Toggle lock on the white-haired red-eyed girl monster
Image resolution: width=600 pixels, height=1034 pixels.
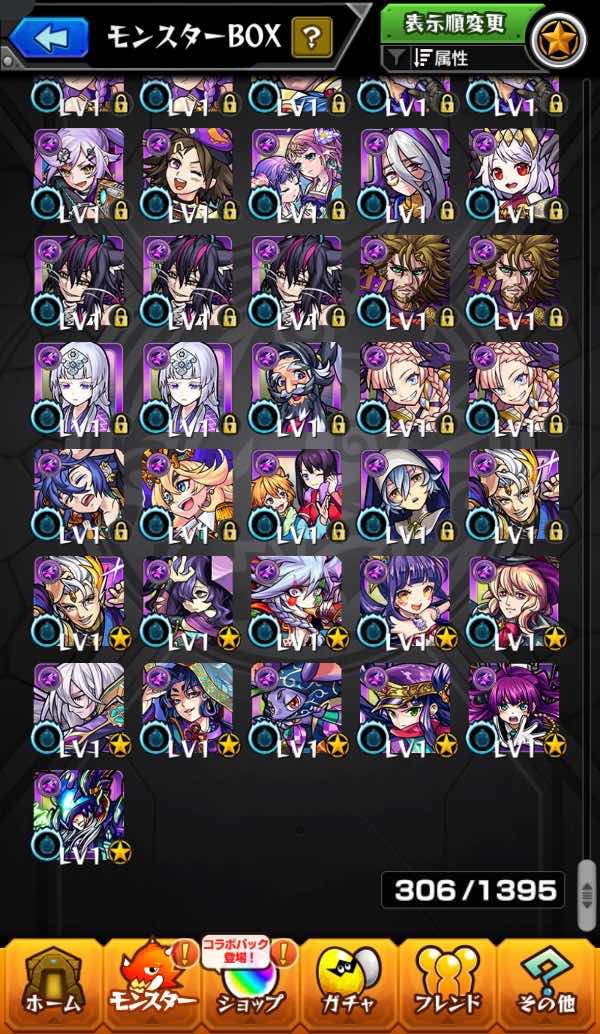555,210
